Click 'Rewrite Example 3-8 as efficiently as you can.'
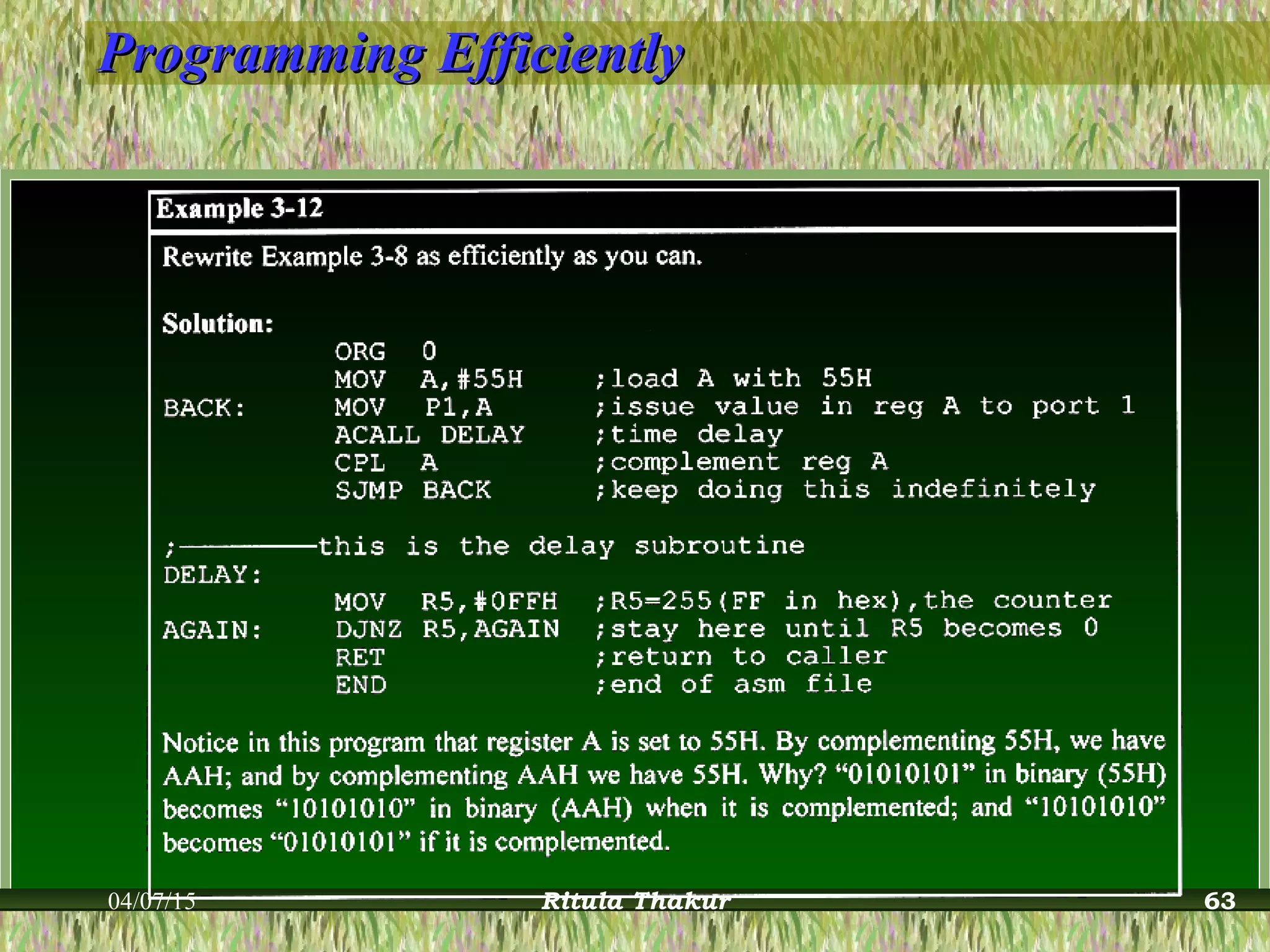The image size is (1270, 952). 432,256
